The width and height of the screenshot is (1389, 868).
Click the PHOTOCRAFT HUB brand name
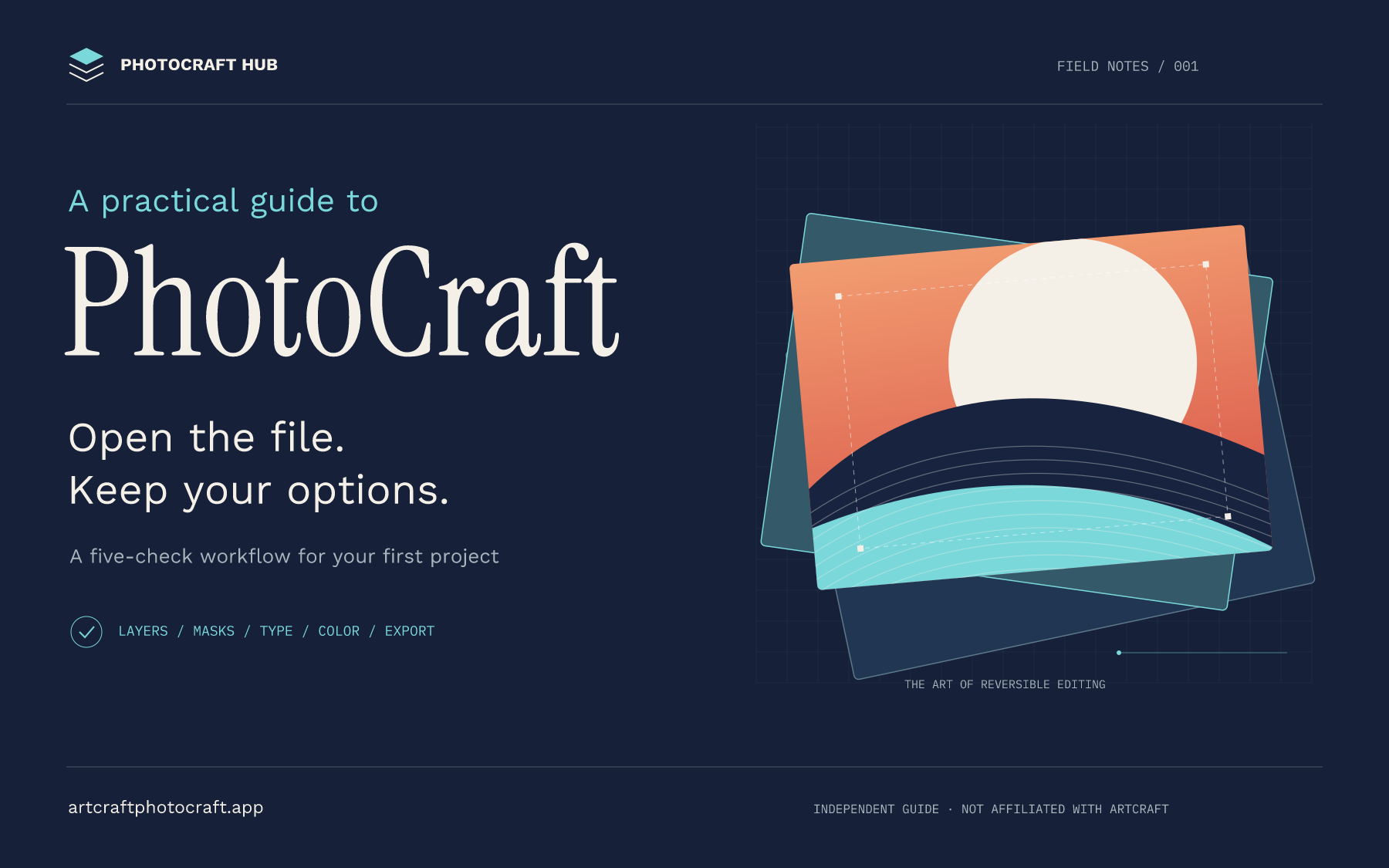(x=199, y=65)
